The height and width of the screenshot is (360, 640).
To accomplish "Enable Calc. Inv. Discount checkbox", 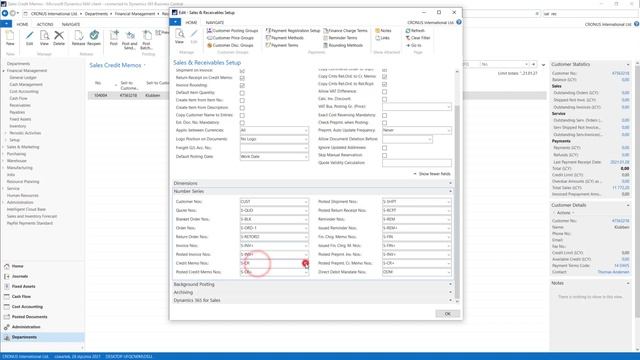I will 384,99.
